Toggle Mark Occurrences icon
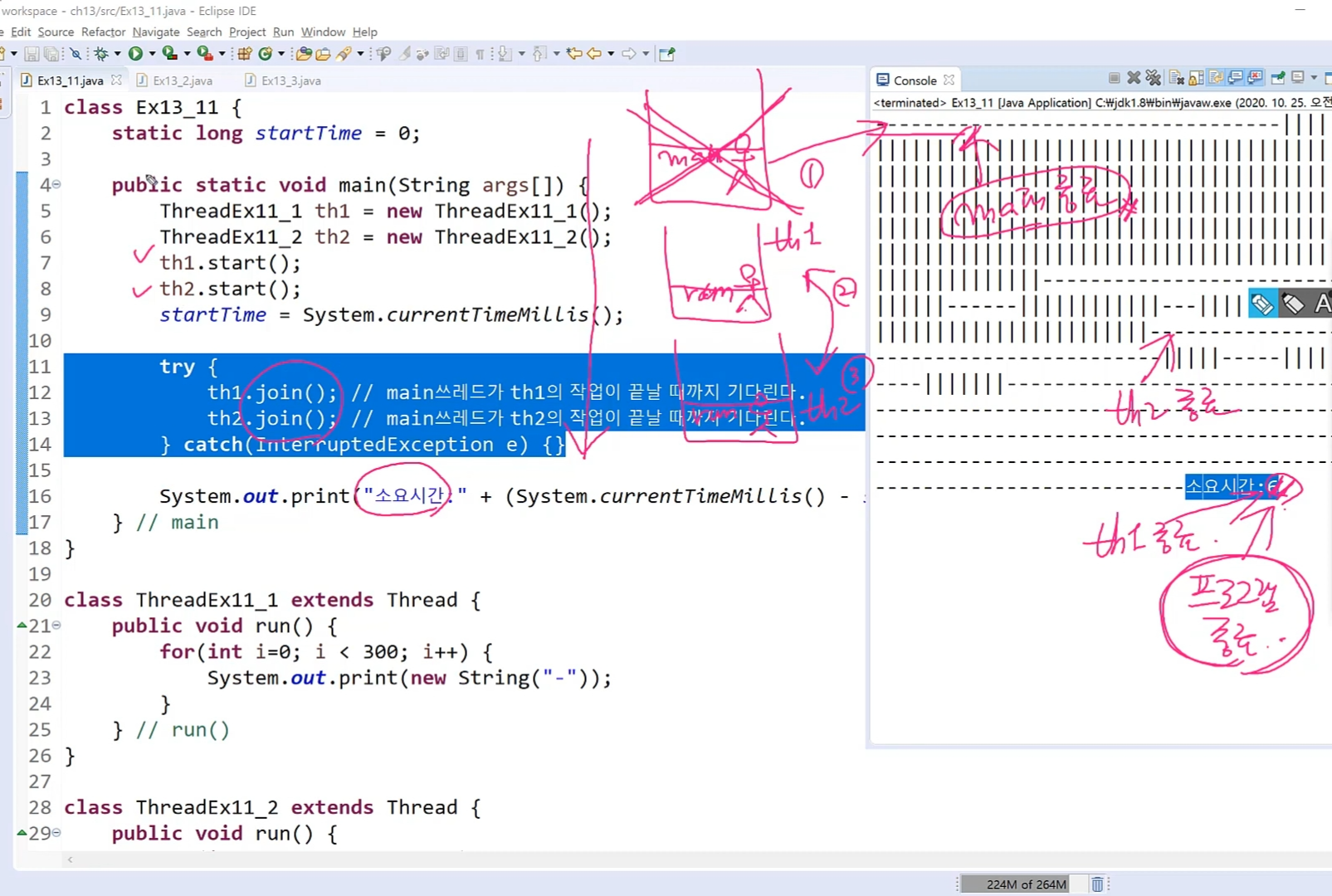1332x896 pixels. tap(403, 54)
